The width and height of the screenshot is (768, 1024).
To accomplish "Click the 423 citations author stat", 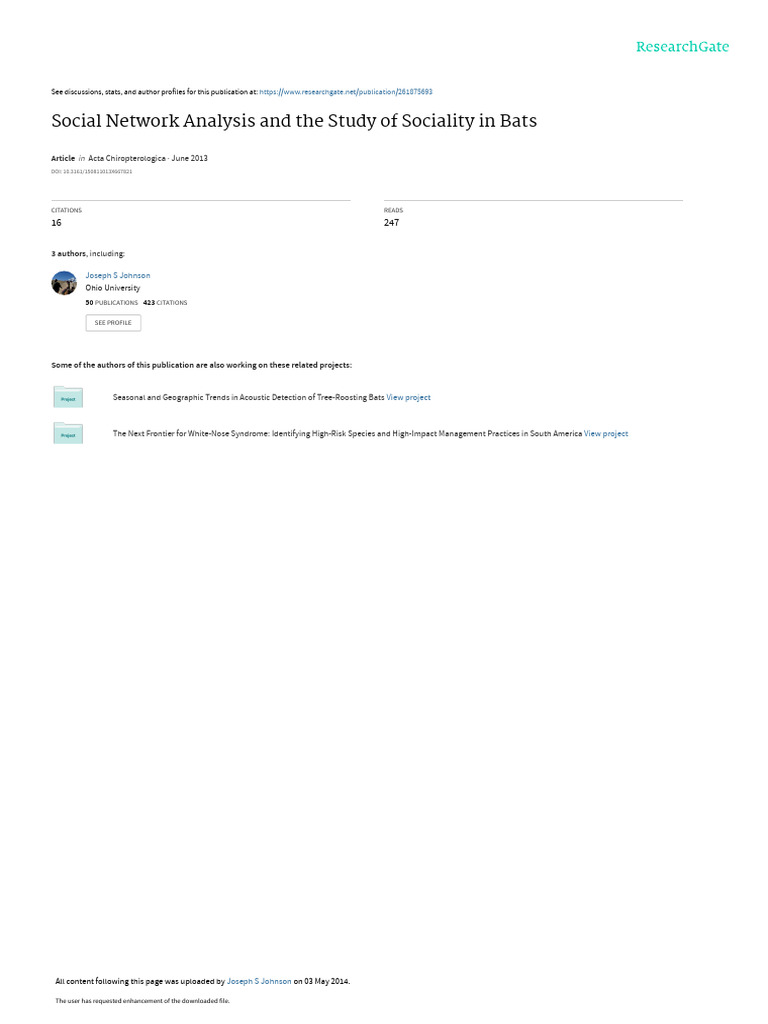I will tap(165, 303).
